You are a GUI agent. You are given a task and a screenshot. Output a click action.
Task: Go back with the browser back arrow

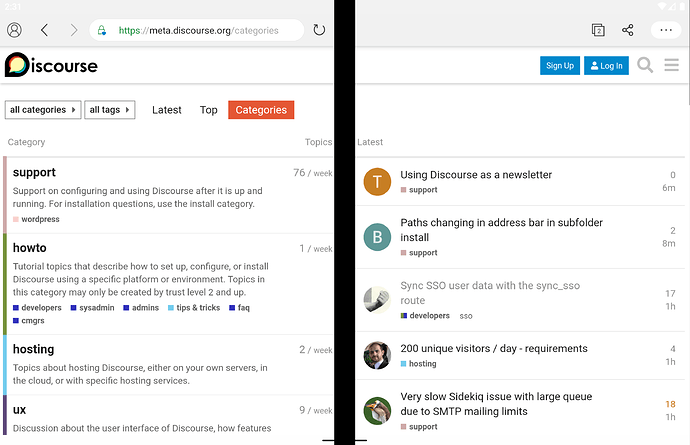coord(44,30)
